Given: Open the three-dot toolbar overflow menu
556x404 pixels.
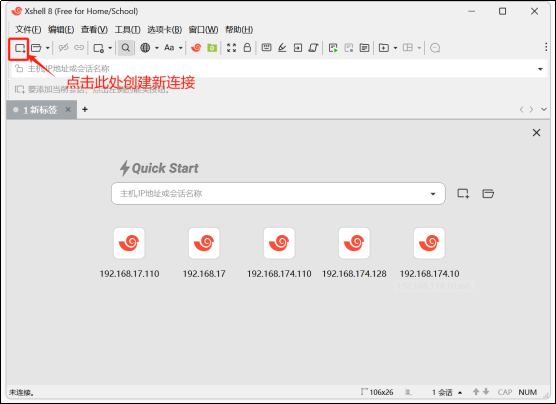Looking at the screenshot, I should point(546,47).
